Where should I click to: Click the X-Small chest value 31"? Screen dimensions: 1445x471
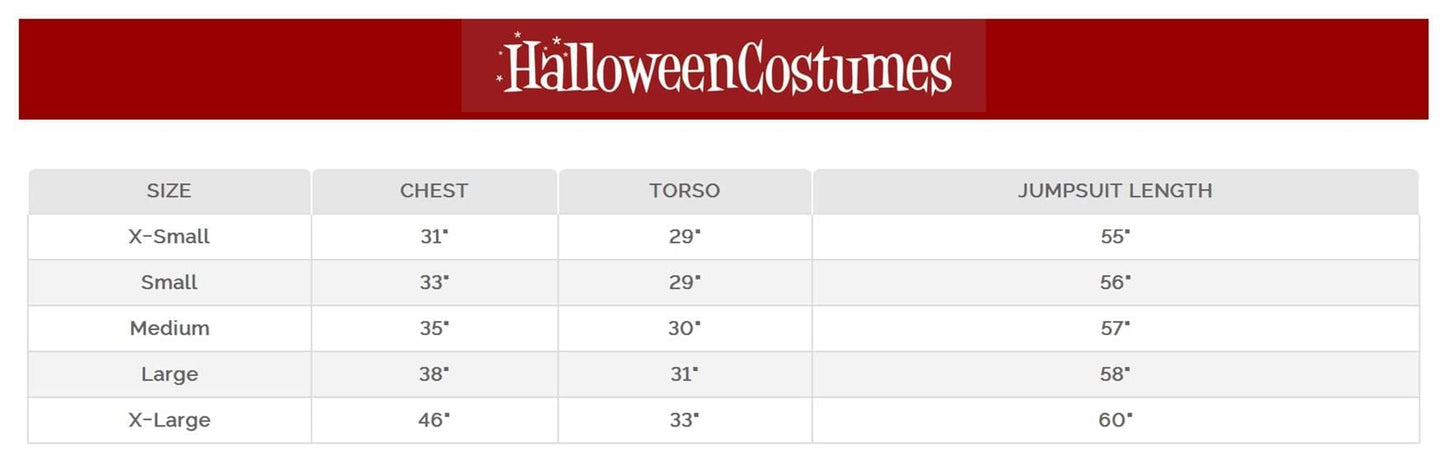(x=434, y=237)
